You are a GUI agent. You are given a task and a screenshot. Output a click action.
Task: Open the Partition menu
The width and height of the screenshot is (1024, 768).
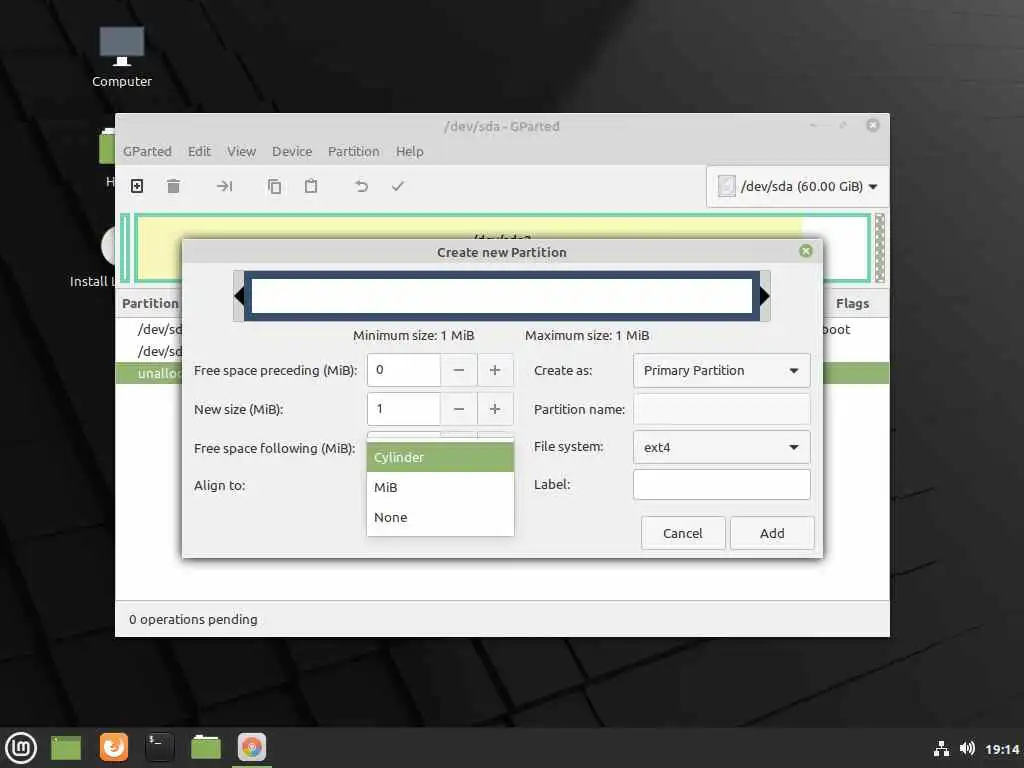pyautogui.click(x=353, y=152)
